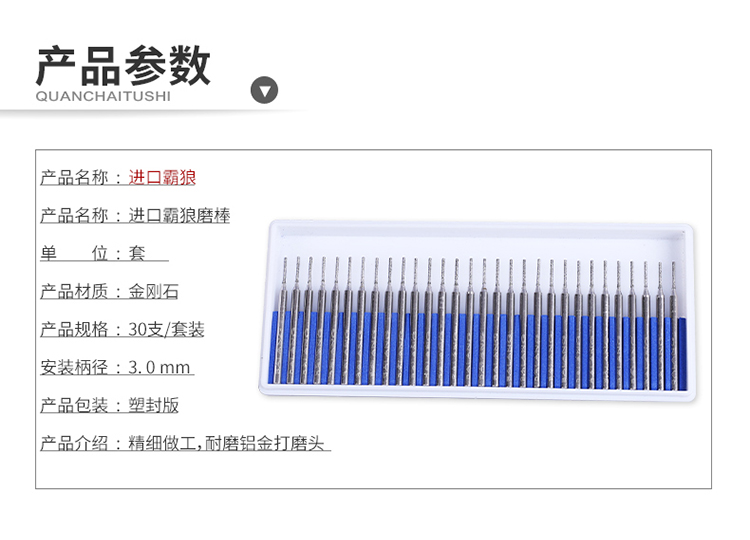This screenshot has width=750, height=540.
Task: Click the 产品包装：塑封版 line
Action: [109, 405]
